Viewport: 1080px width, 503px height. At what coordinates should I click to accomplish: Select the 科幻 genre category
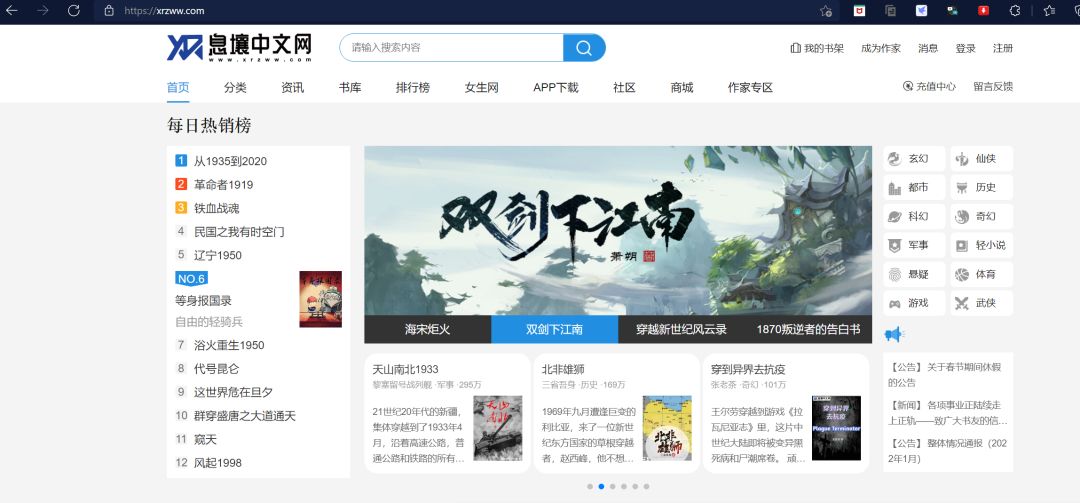tap(914, 216)
